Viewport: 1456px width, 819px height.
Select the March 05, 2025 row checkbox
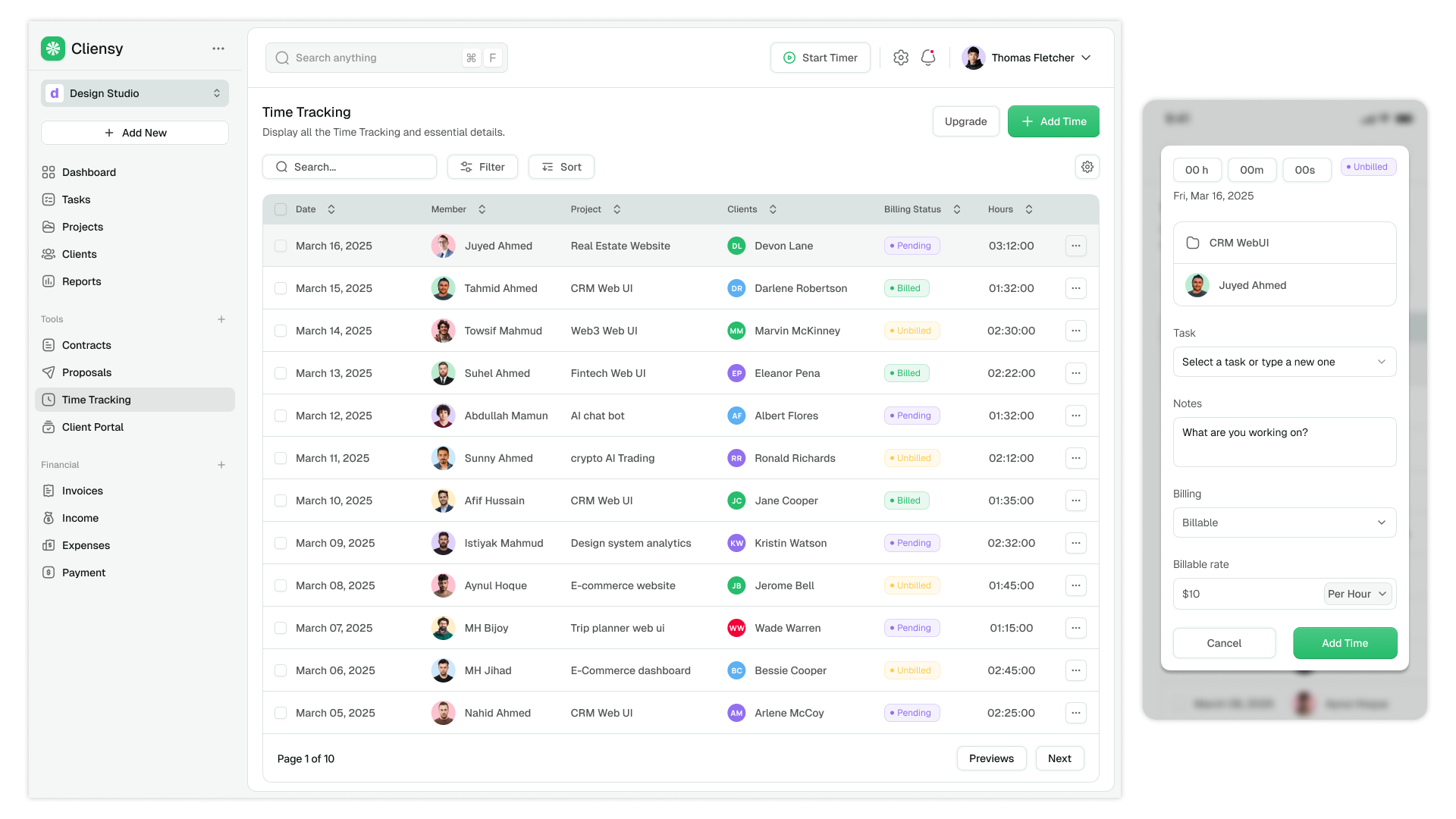281,713
